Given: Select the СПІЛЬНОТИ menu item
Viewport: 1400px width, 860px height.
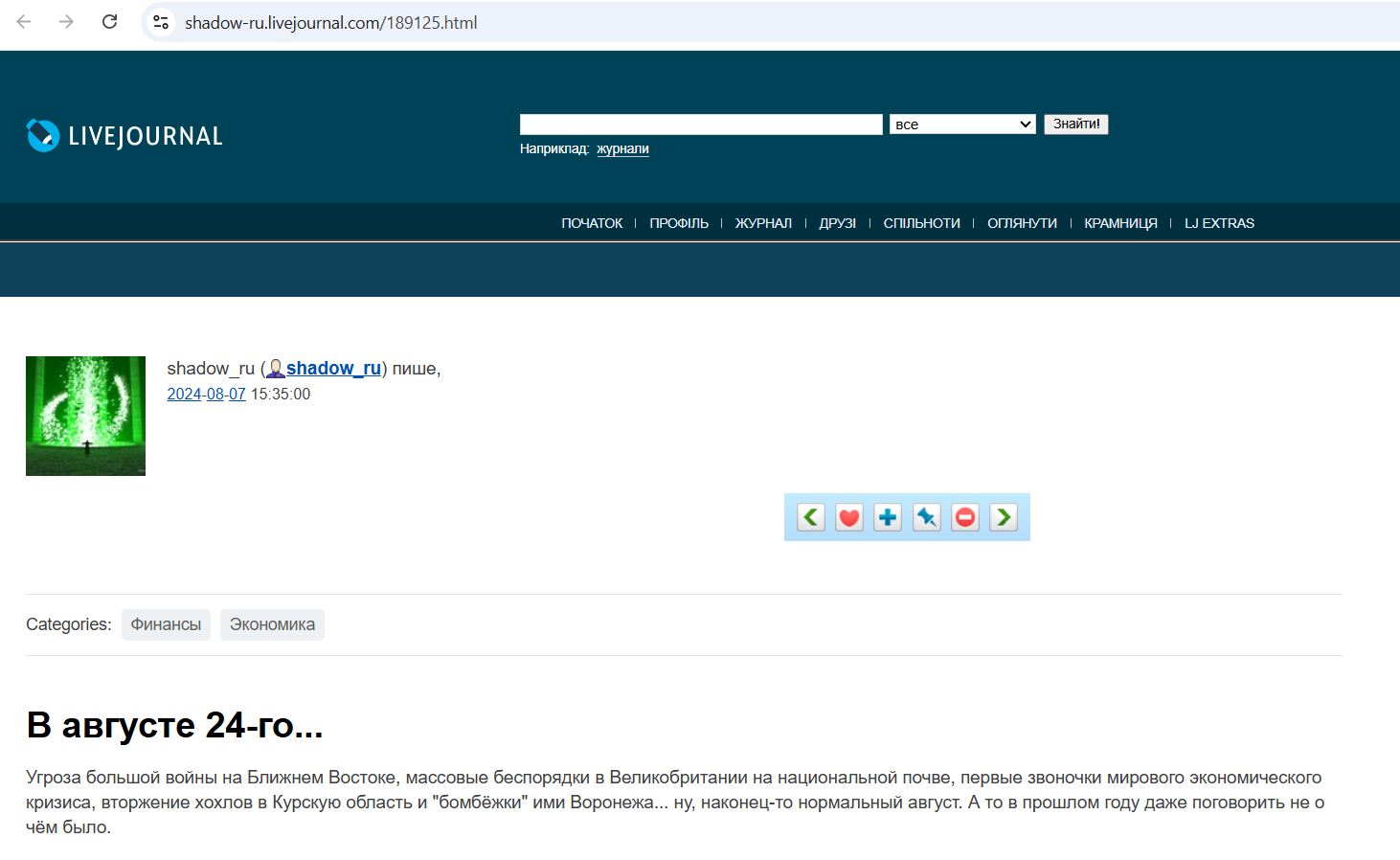Looking at the screenshot, I should [921, 223].
